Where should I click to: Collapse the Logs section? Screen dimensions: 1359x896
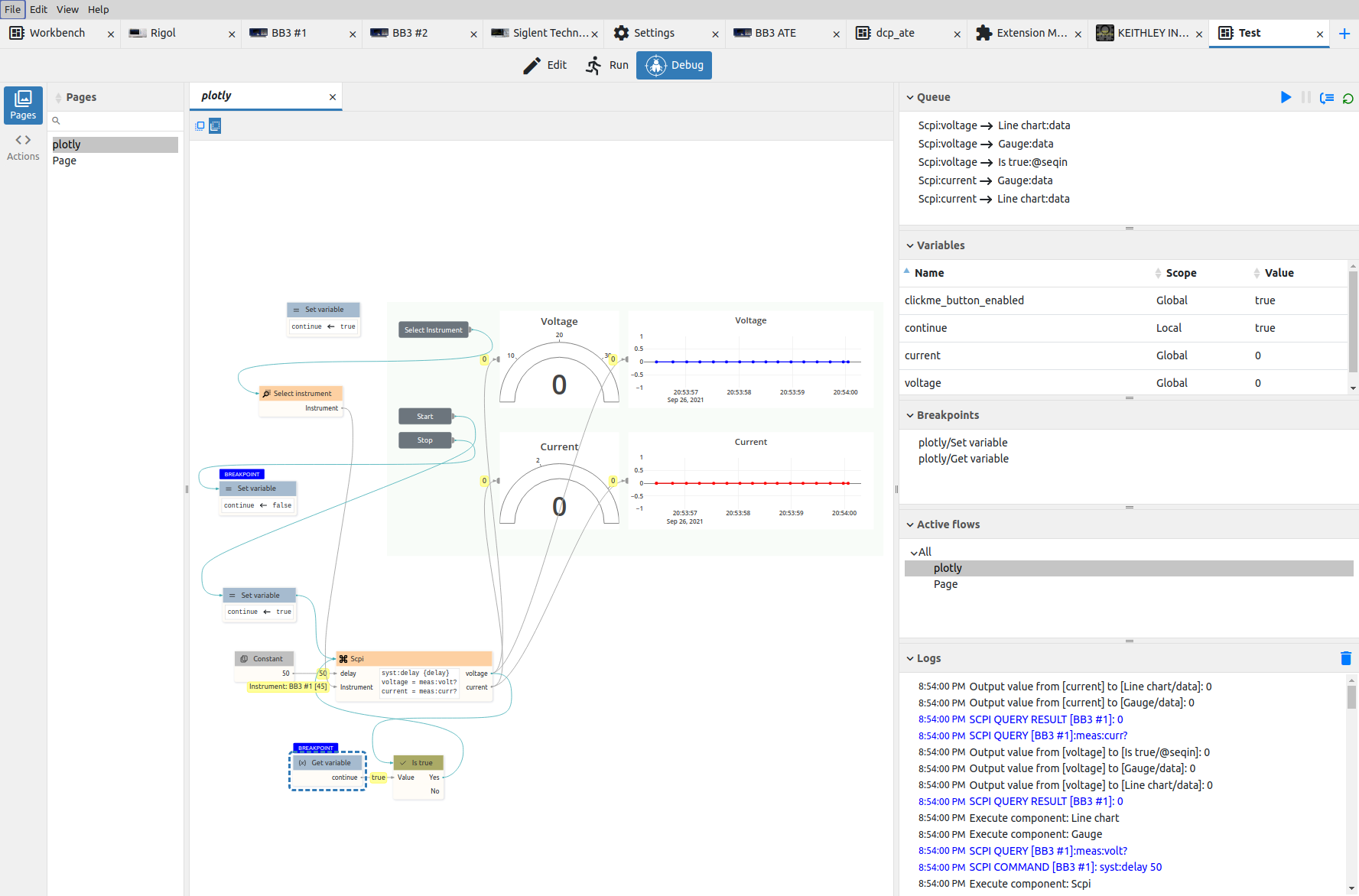[x=910, y=658]
